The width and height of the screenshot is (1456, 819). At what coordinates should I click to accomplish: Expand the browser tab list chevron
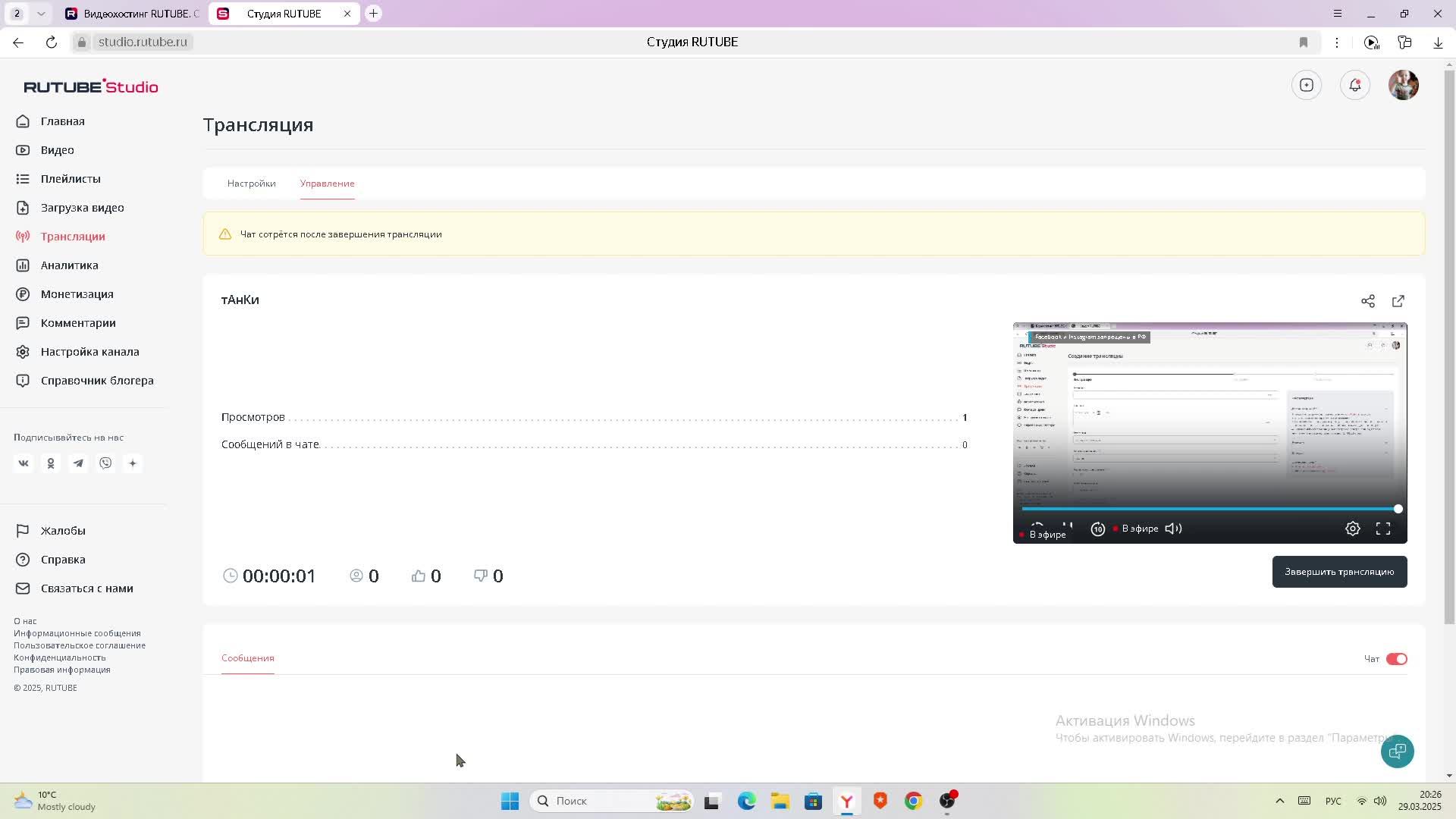[41, 14]
